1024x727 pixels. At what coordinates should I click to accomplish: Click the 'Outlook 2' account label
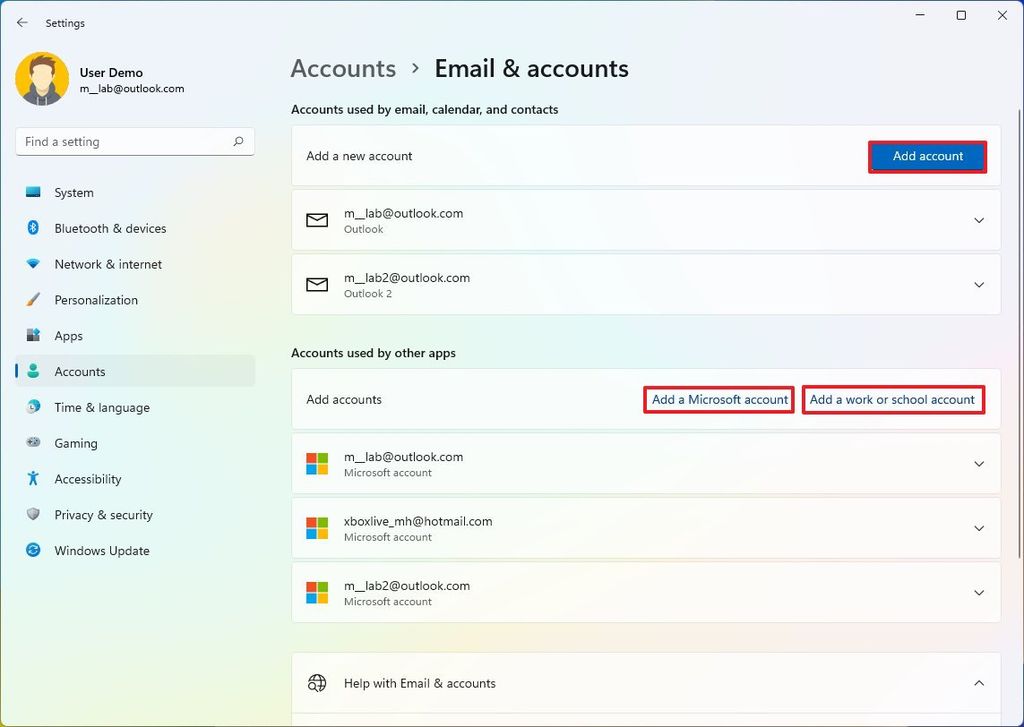(368, 294)
